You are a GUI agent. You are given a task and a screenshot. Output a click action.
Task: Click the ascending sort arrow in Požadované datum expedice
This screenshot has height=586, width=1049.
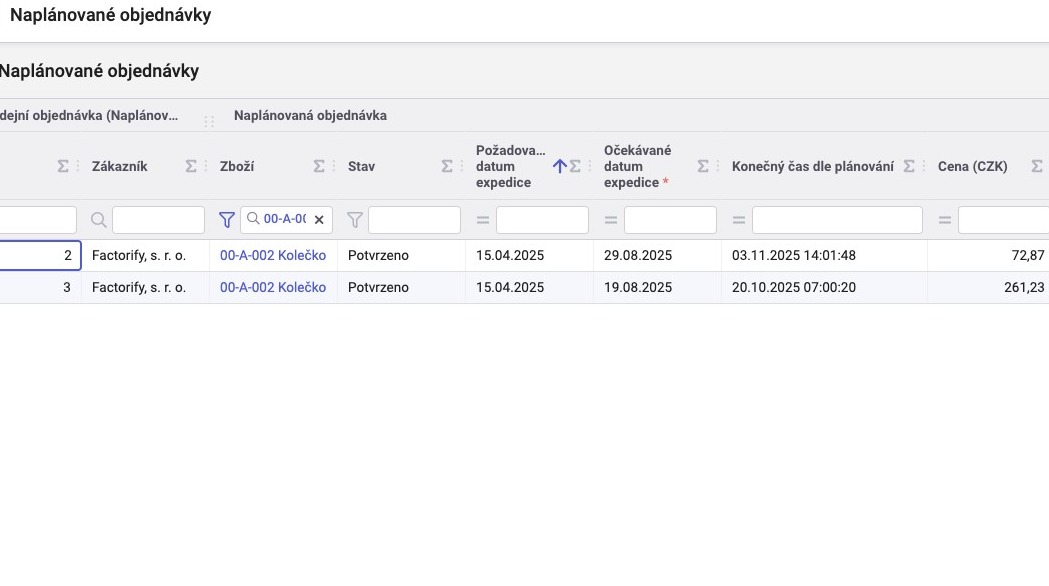click(560, 167)
